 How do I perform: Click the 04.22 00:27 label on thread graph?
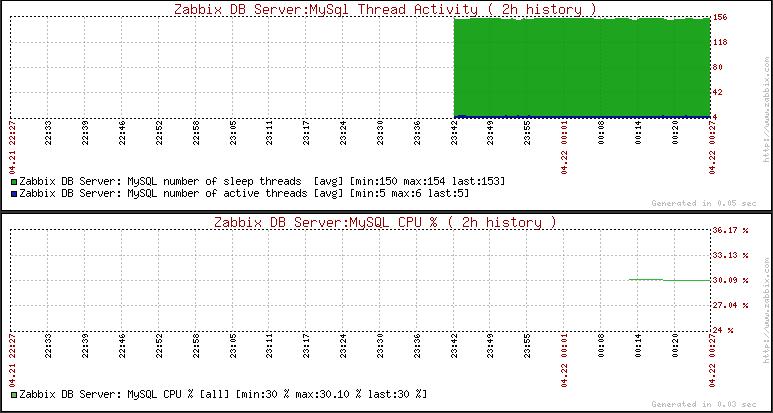tap(712, 147)
